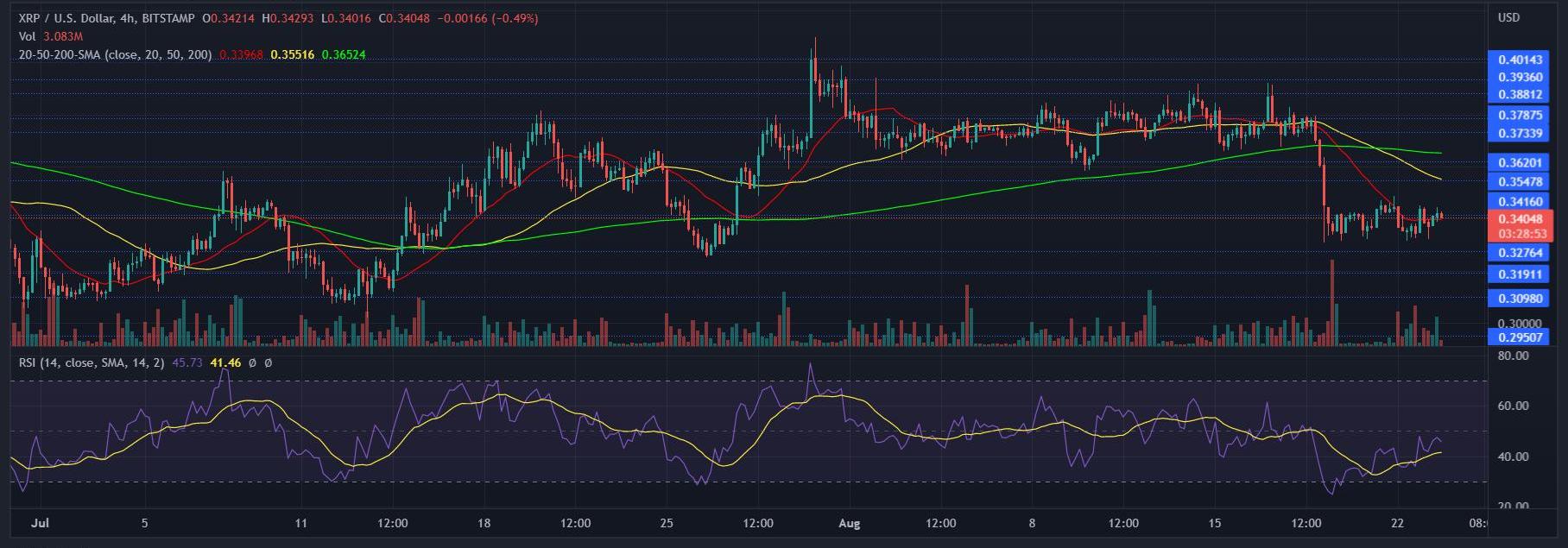
Task: Click the Jul label on time axis
Action: coord(38,523)
